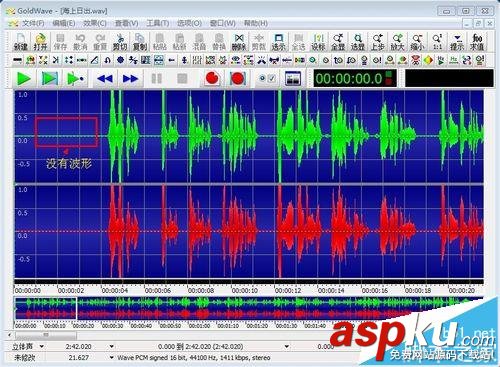Open the 查看(V) menu
This screenshot has height=367, width=500.
pos(127,23)
